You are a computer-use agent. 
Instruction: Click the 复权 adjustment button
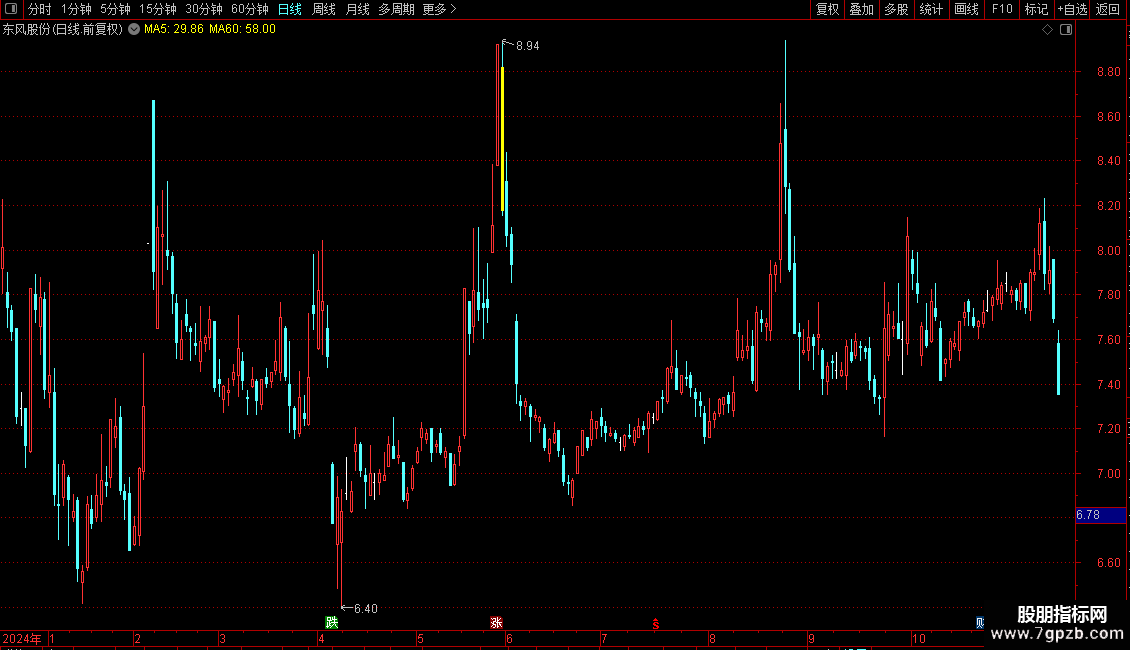(827, 9)
